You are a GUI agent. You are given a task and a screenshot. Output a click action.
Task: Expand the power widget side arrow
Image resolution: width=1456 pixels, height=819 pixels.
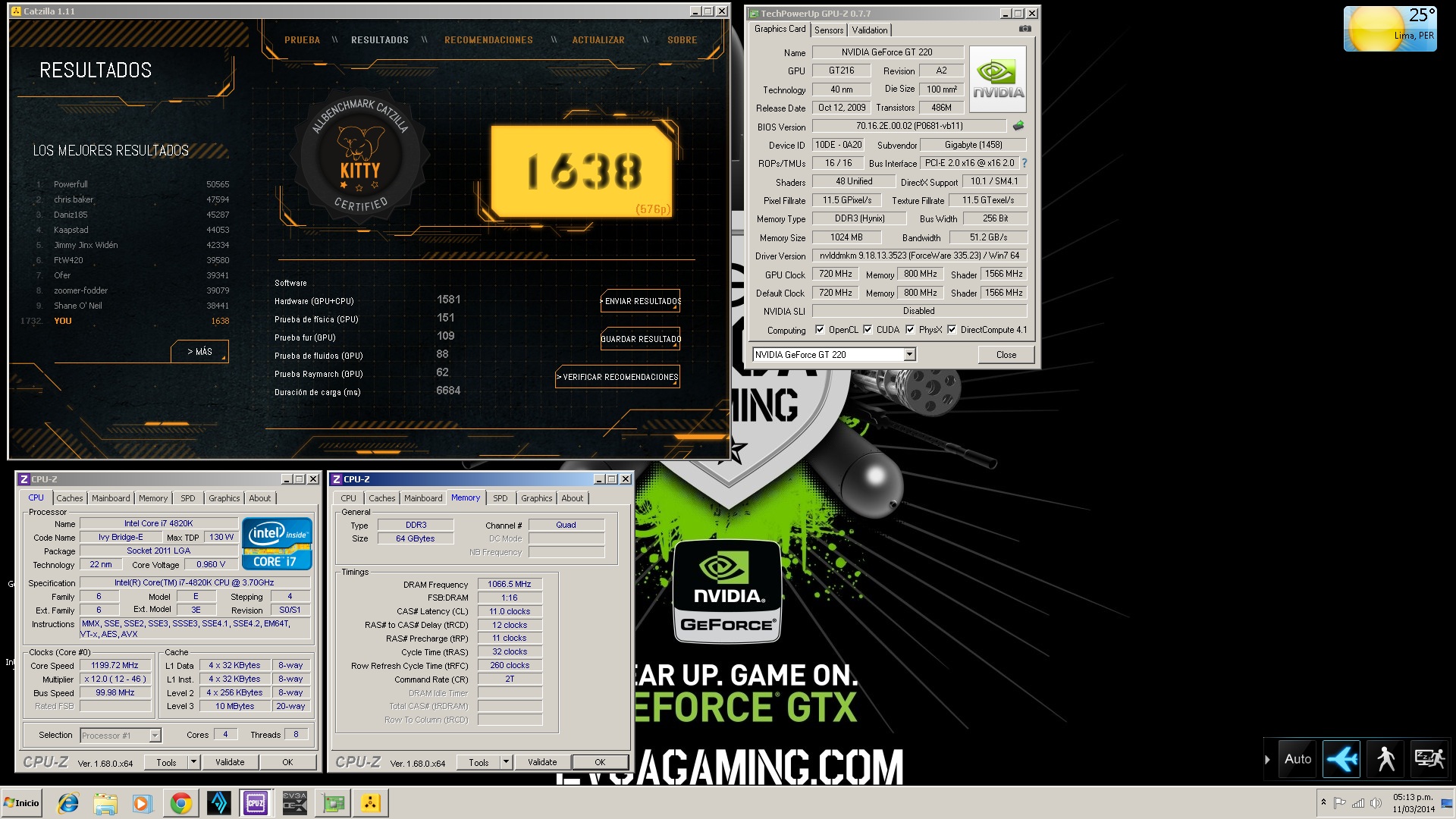[x=1267, y=759]
